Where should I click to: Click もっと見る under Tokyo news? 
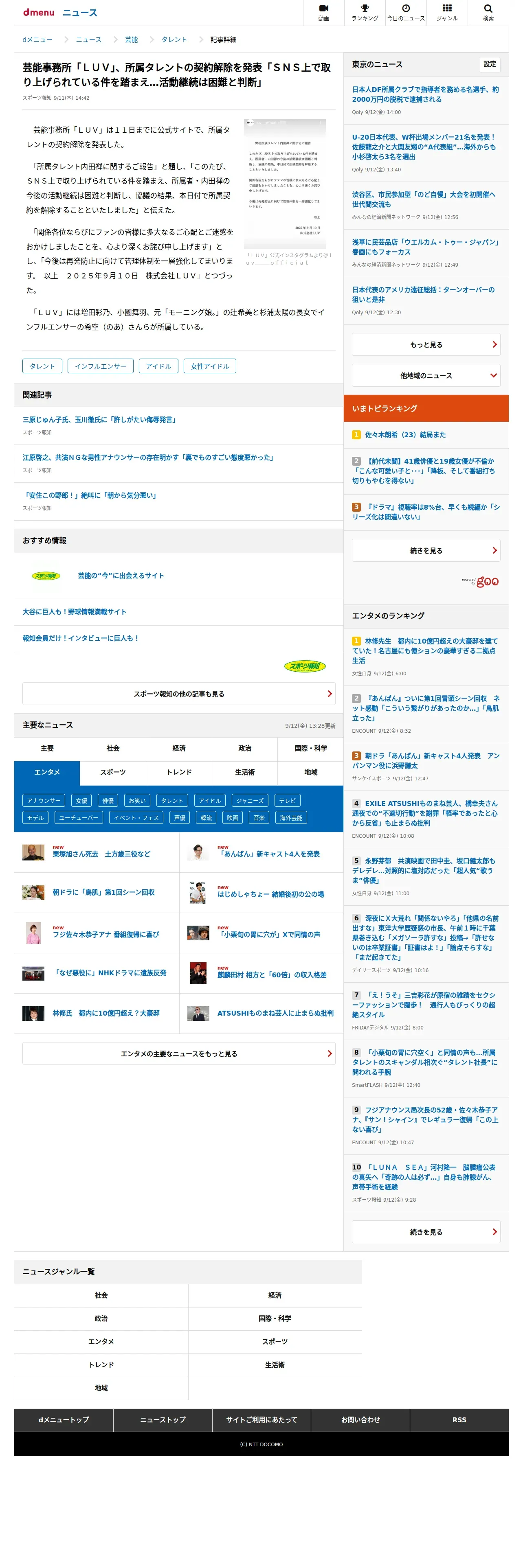click(x=426, y=344)
